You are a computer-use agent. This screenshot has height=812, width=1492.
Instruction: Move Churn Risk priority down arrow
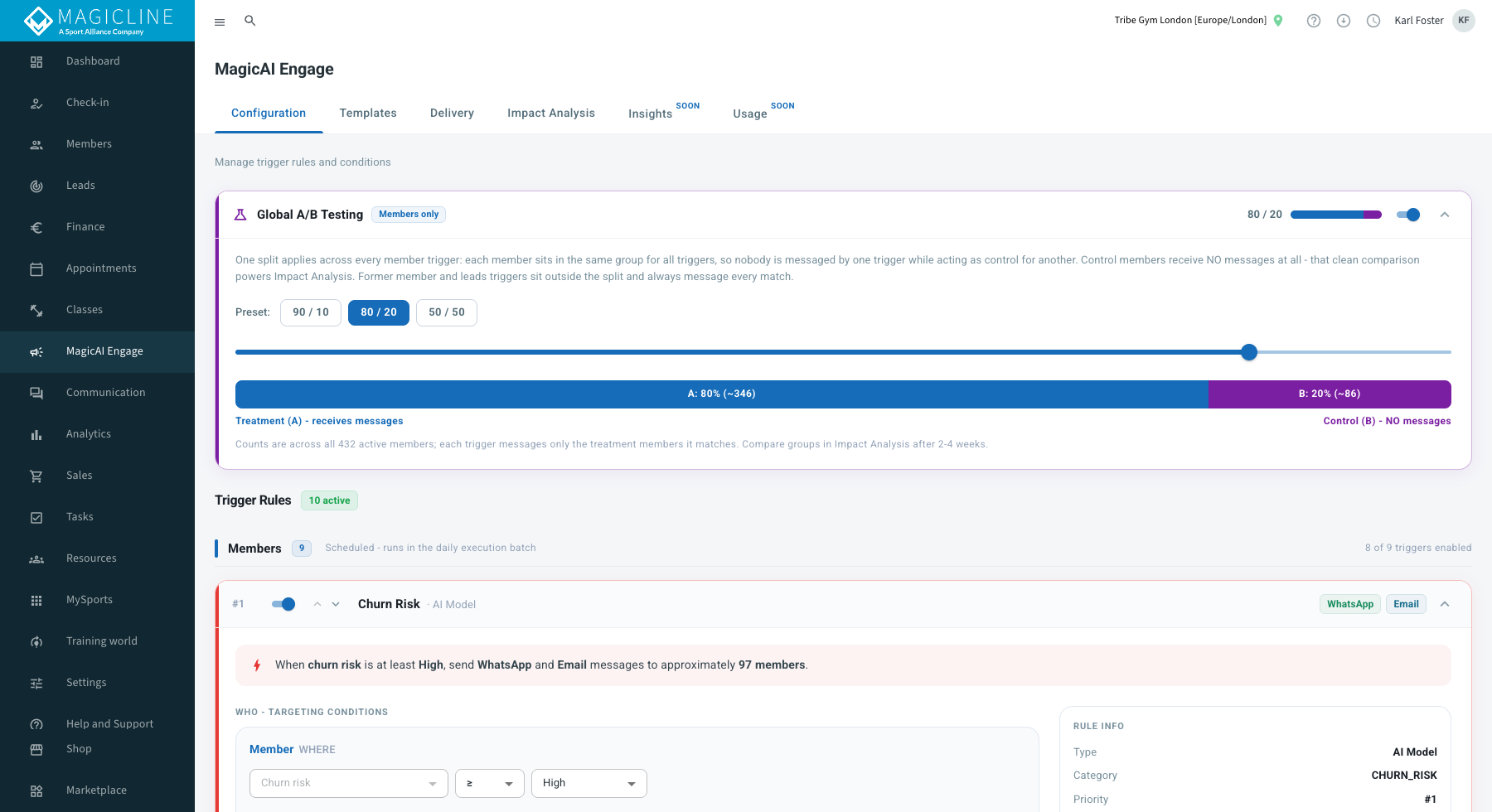tap(336, 604)
